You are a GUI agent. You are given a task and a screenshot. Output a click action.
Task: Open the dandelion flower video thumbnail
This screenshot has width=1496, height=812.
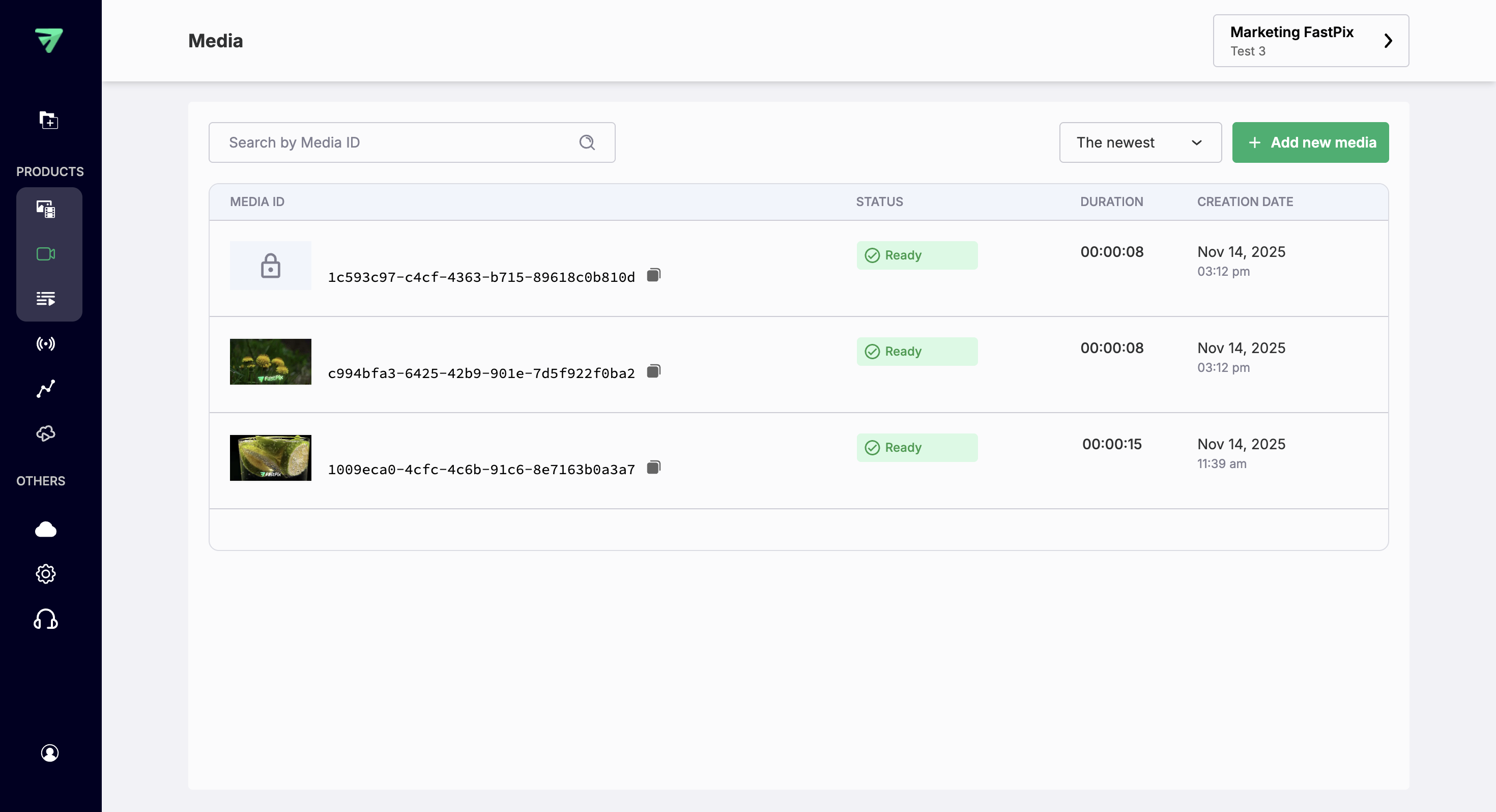pyautogui.click(x=271, y=361)
